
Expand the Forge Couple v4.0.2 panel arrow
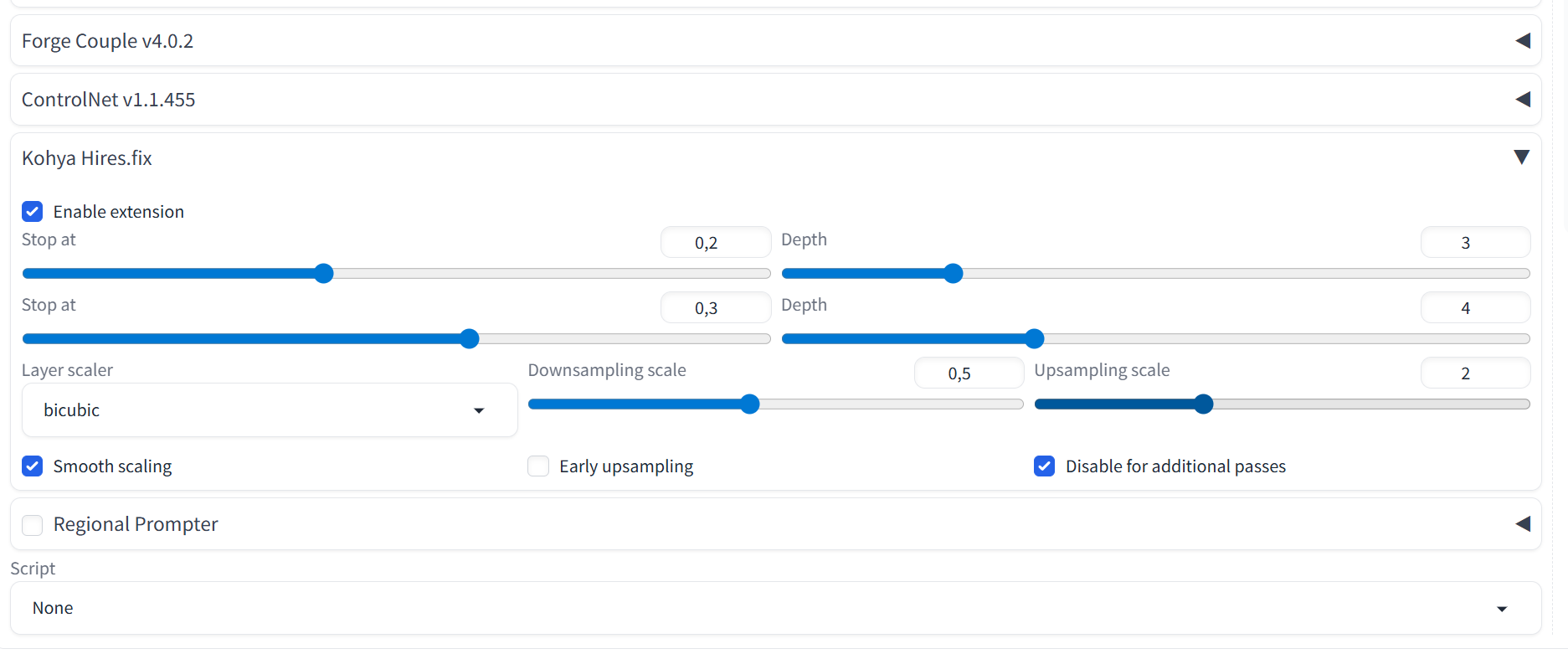tap(1523, 41)
